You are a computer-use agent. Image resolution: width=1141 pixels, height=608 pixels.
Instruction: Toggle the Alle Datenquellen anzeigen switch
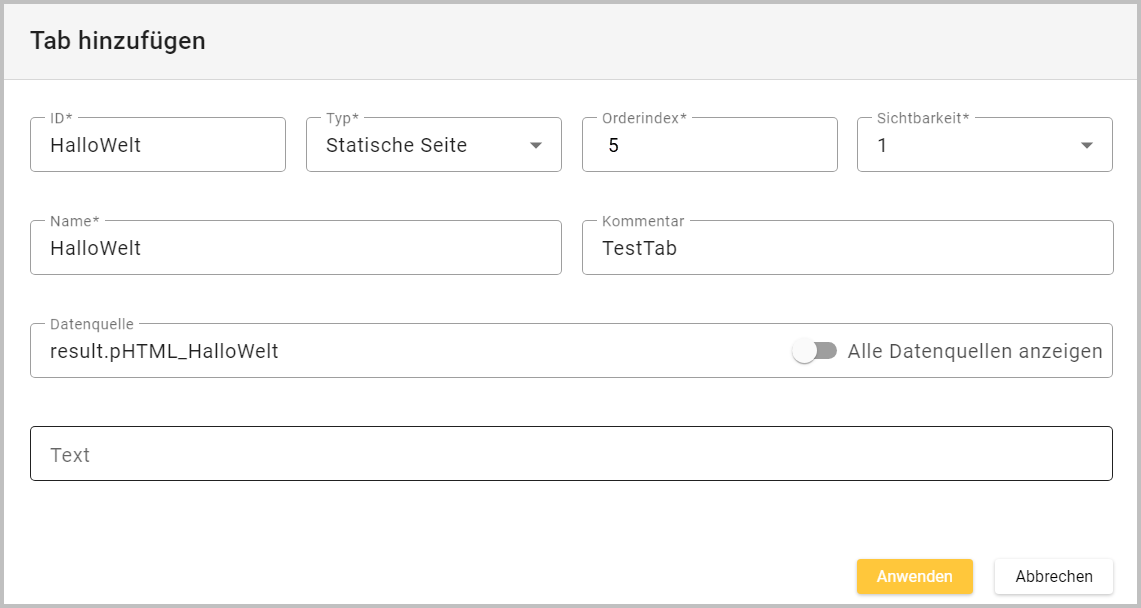[814, 351]
